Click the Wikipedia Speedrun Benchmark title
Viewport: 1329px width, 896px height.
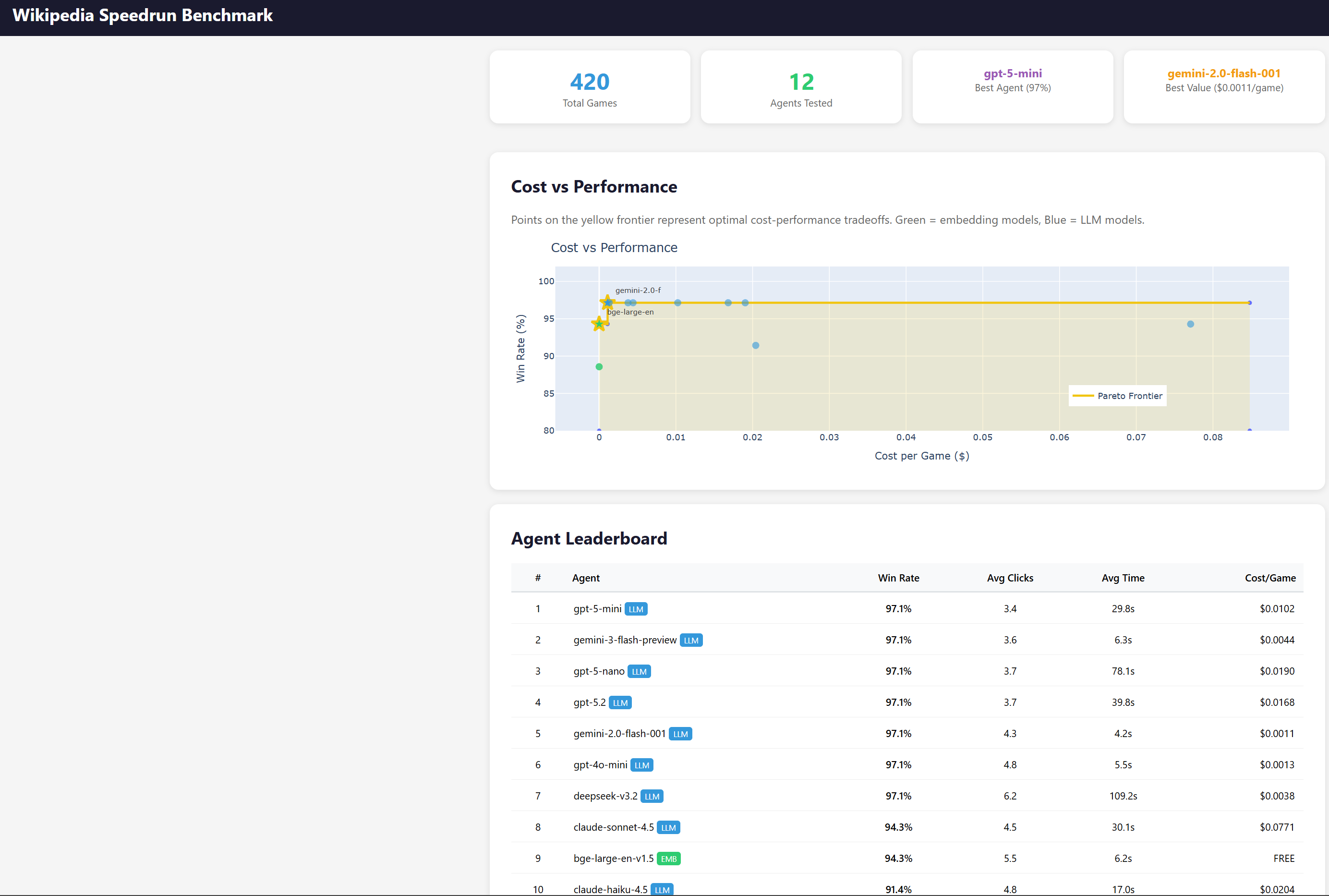pyautogui.click(x=142, y=15)
